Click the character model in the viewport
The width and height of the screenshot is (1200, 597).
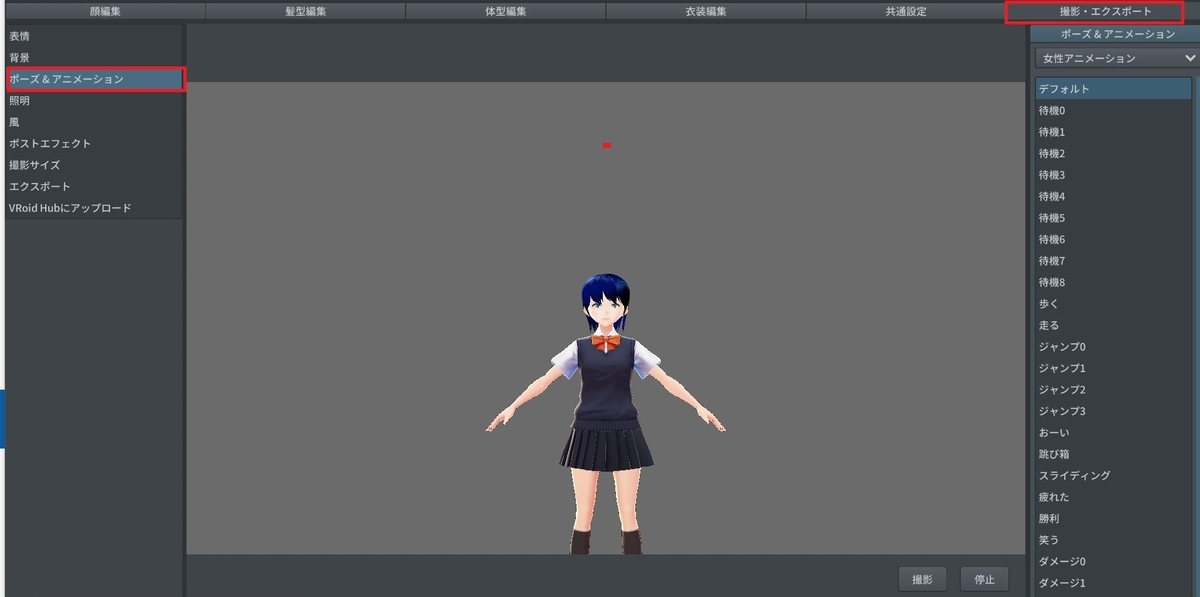[x=606, y=414]
